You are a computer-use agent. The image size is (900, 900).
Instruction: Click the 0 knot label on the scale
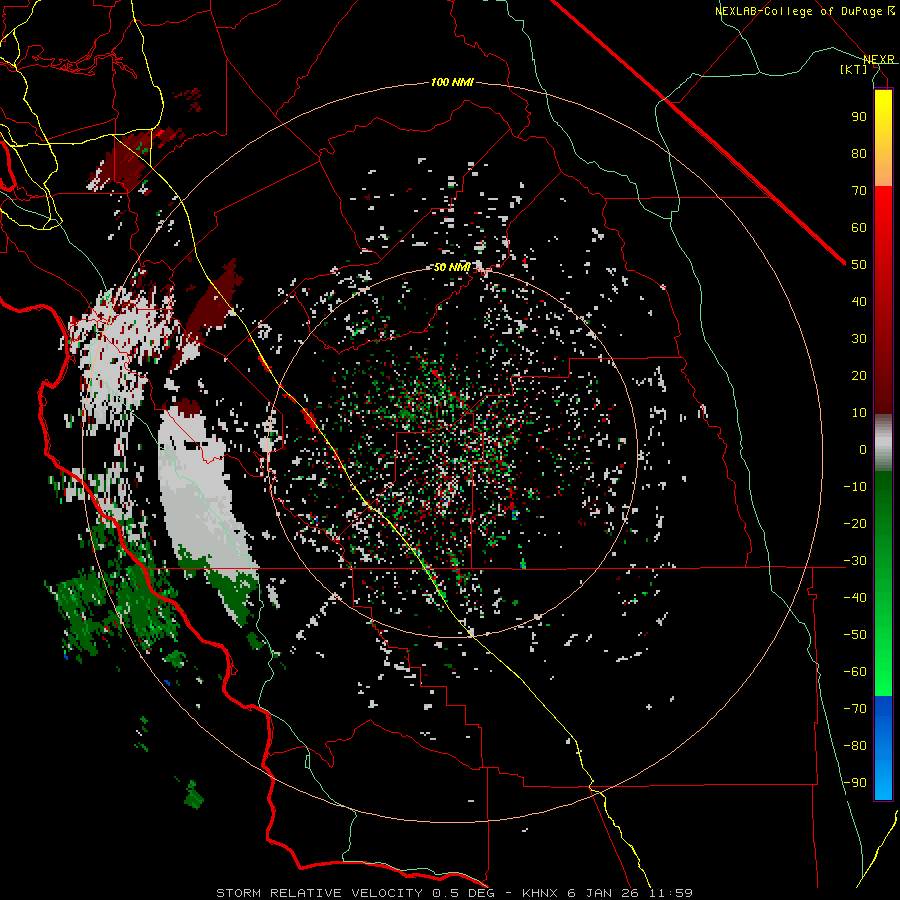(x=863, y=449)
